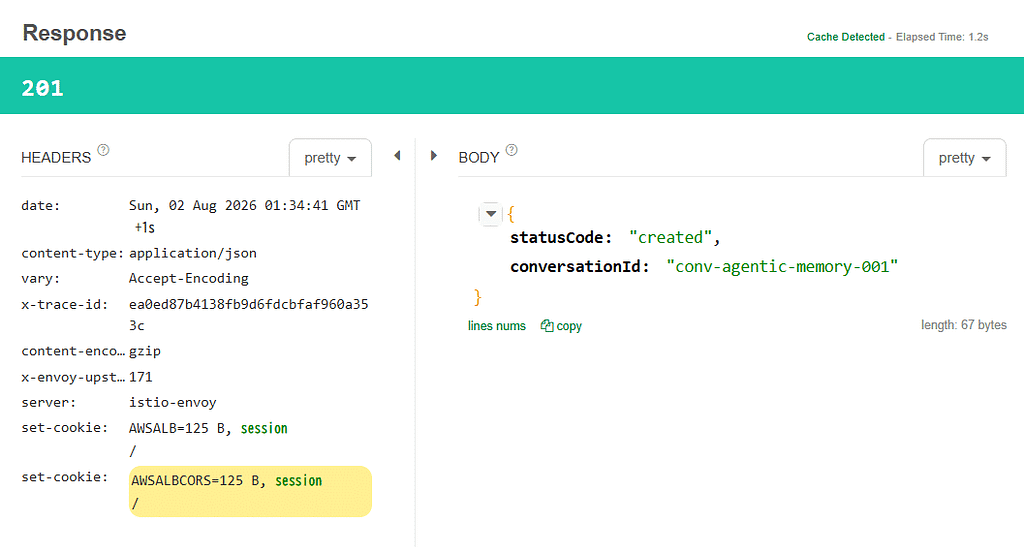Click the 201 status code banner
Screen dimensions: 1024x547
[x=512, y=86]
